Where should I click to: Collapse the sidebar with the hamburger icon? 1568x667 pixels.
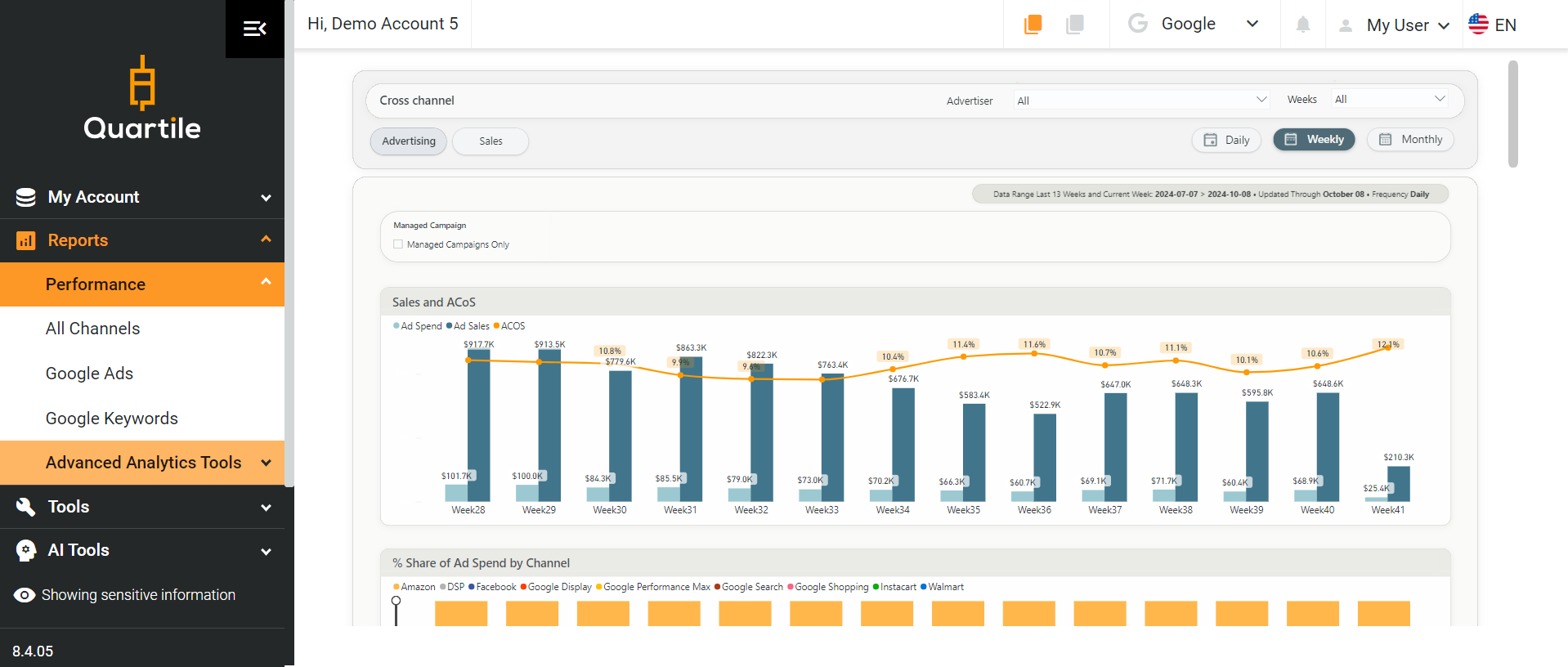[x=255, y=29]
